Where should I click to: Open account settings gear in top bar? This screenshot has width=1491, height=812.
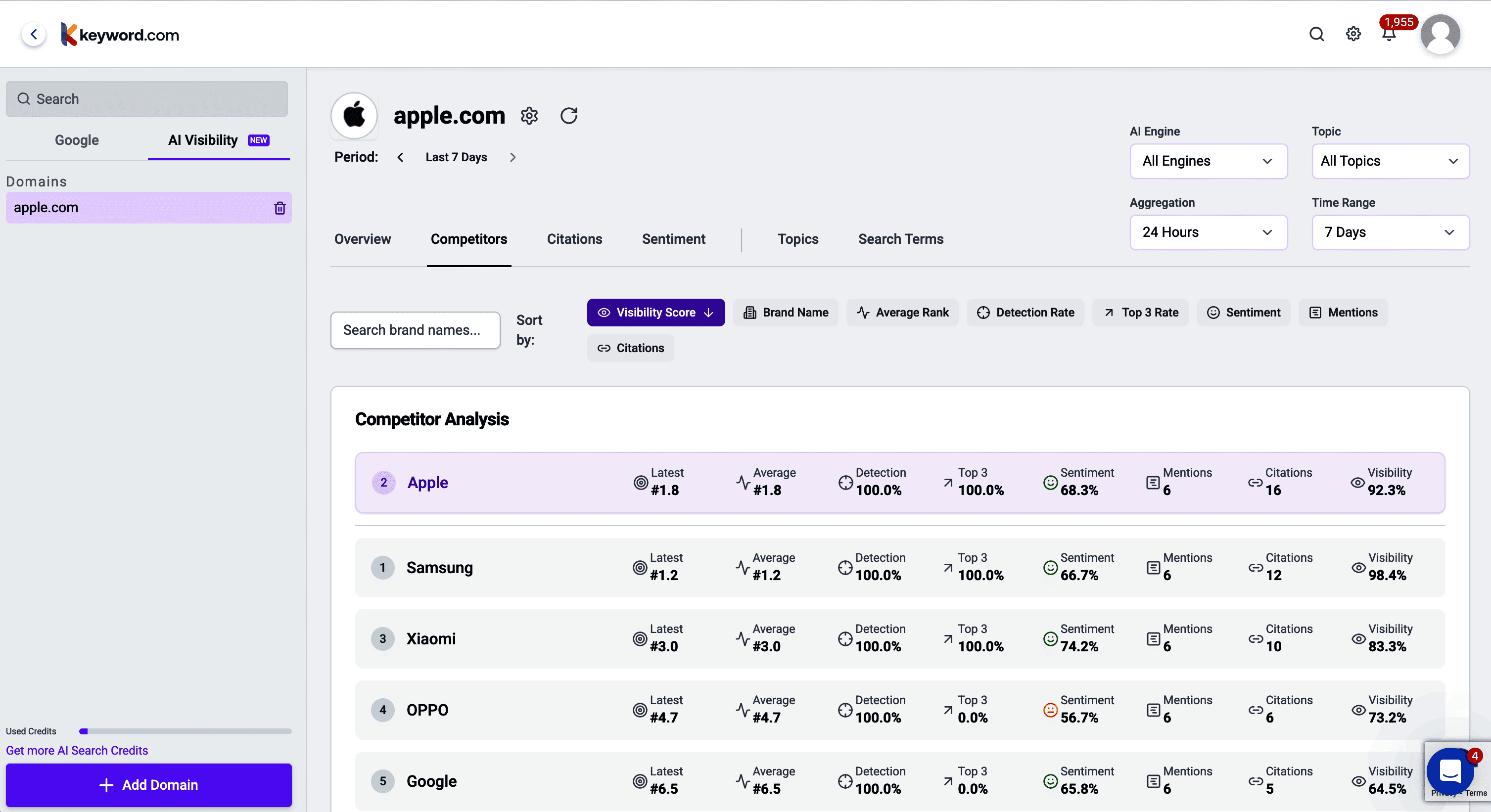[1353, 34]
